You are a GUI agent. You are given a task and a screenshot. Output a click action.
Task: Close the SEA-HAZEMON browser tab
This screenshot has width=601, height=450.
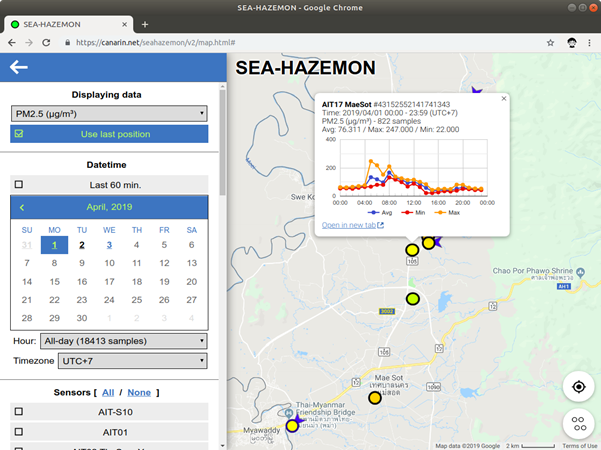[125, 25]
